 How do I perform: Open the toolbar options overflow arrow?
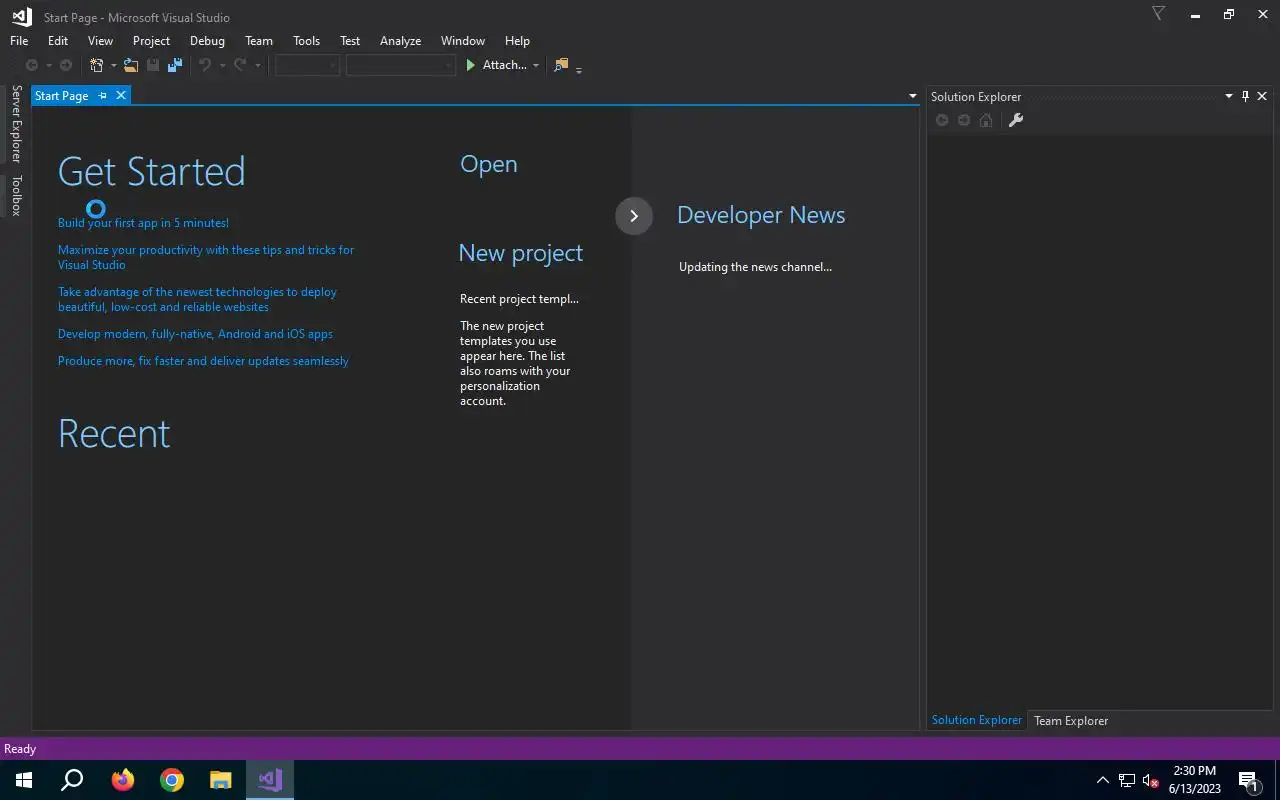579,69
